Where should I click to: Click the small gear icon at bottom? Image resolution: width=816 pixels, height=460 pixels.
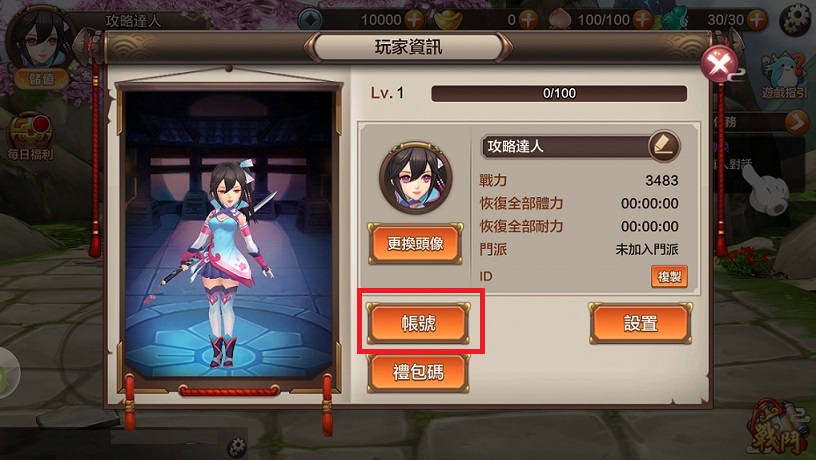pos(237,446)
